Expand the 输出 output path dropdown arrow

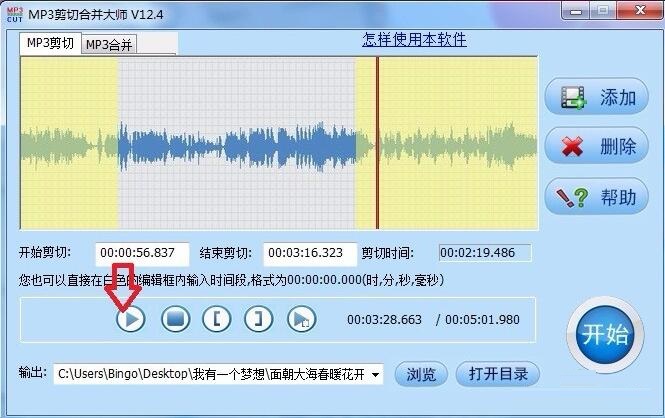pos(375,374)
